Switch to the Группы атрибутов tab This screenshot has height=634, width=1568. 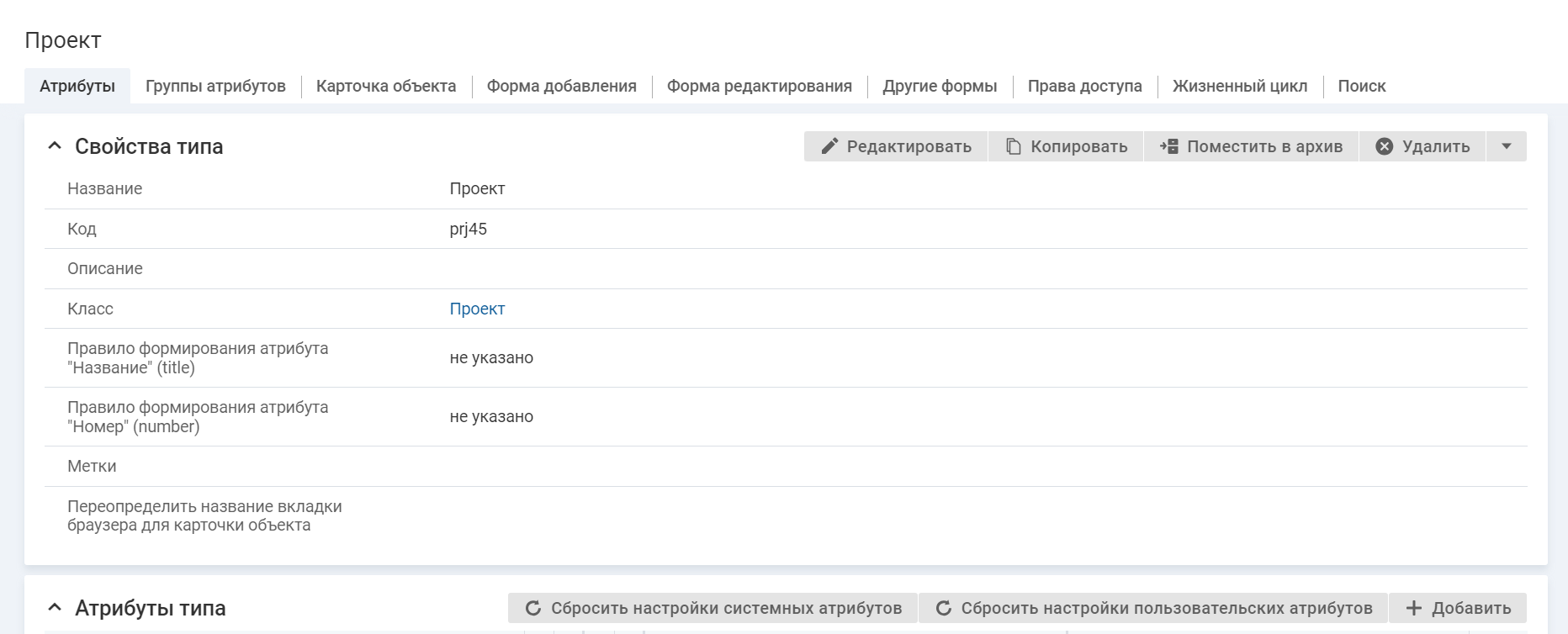tap(215, 86)
